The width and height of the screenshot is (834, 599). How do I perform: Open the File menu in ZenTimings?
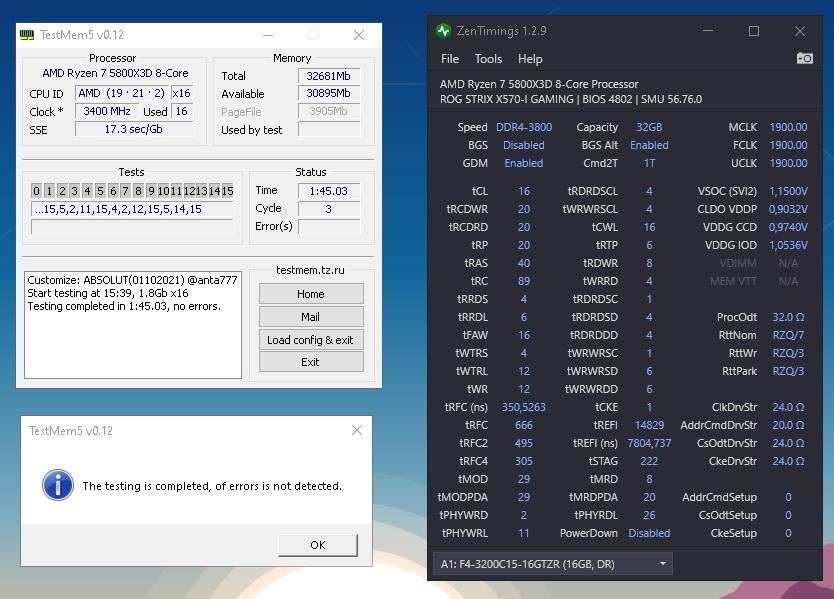tap(449, 59)
